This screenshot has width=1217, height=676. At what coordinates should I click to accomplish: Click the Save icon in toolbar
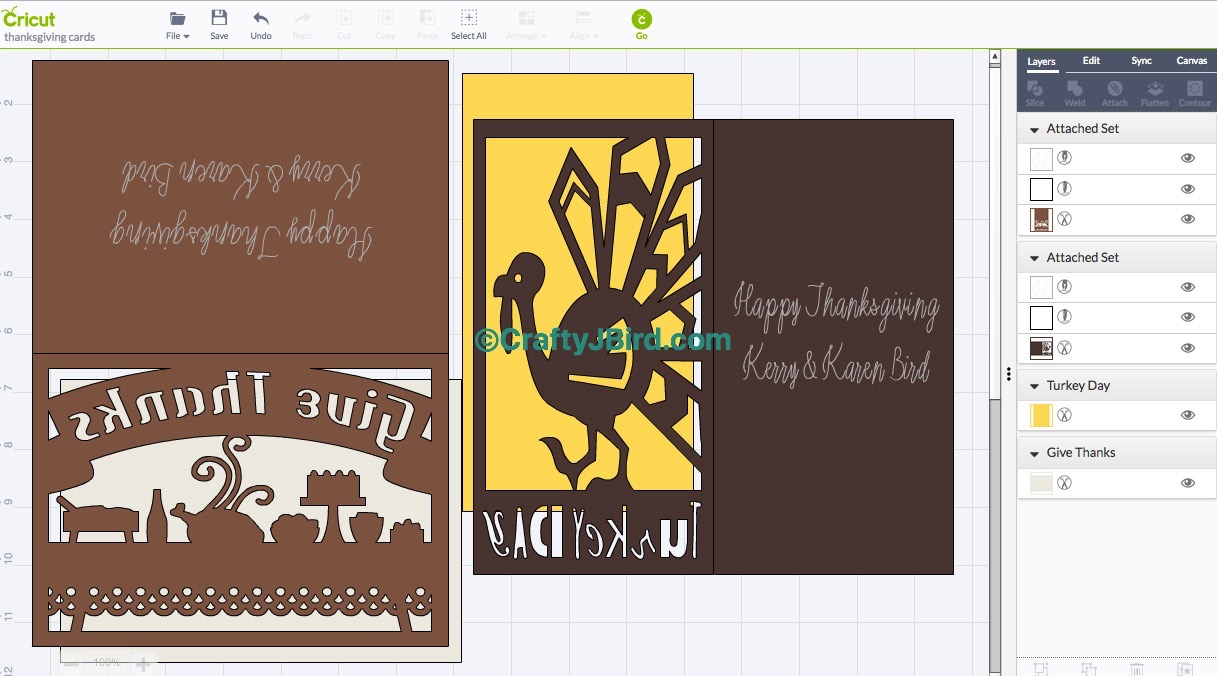[x=219, y=19]
